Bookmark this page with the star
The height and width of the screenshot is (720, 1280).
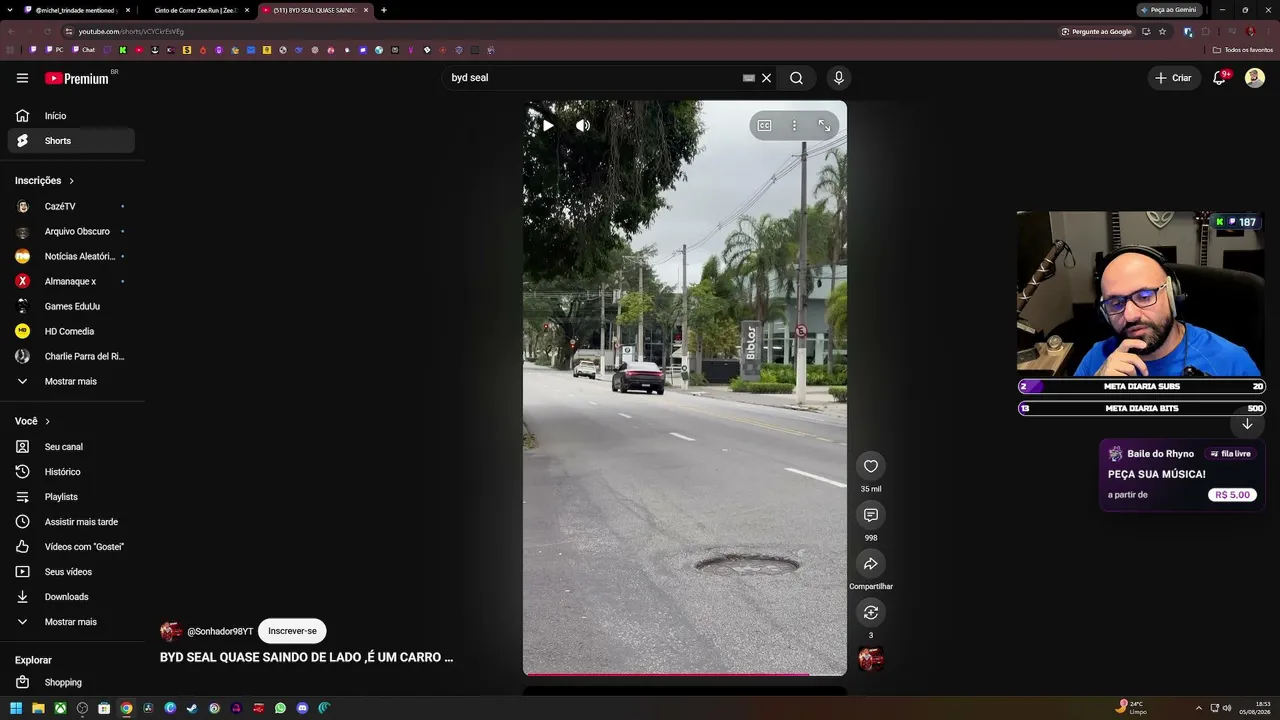click(x=1162, y=31)
